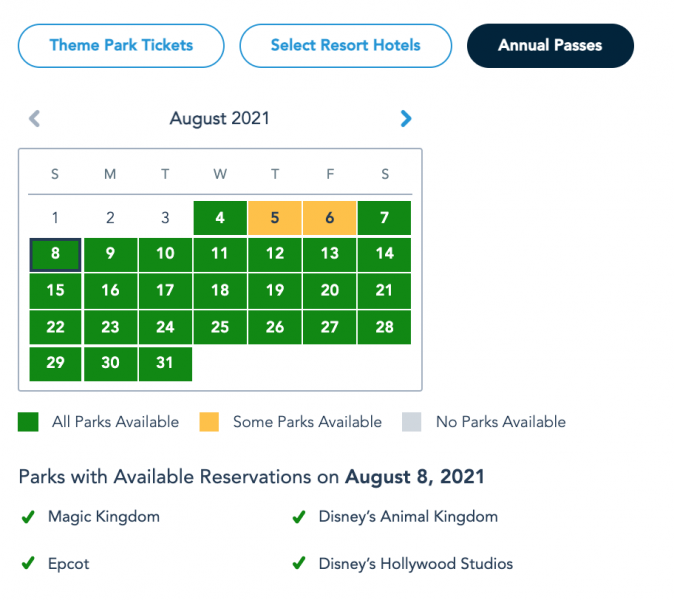Click the Magic Kingdom park name

click(104, 517)
